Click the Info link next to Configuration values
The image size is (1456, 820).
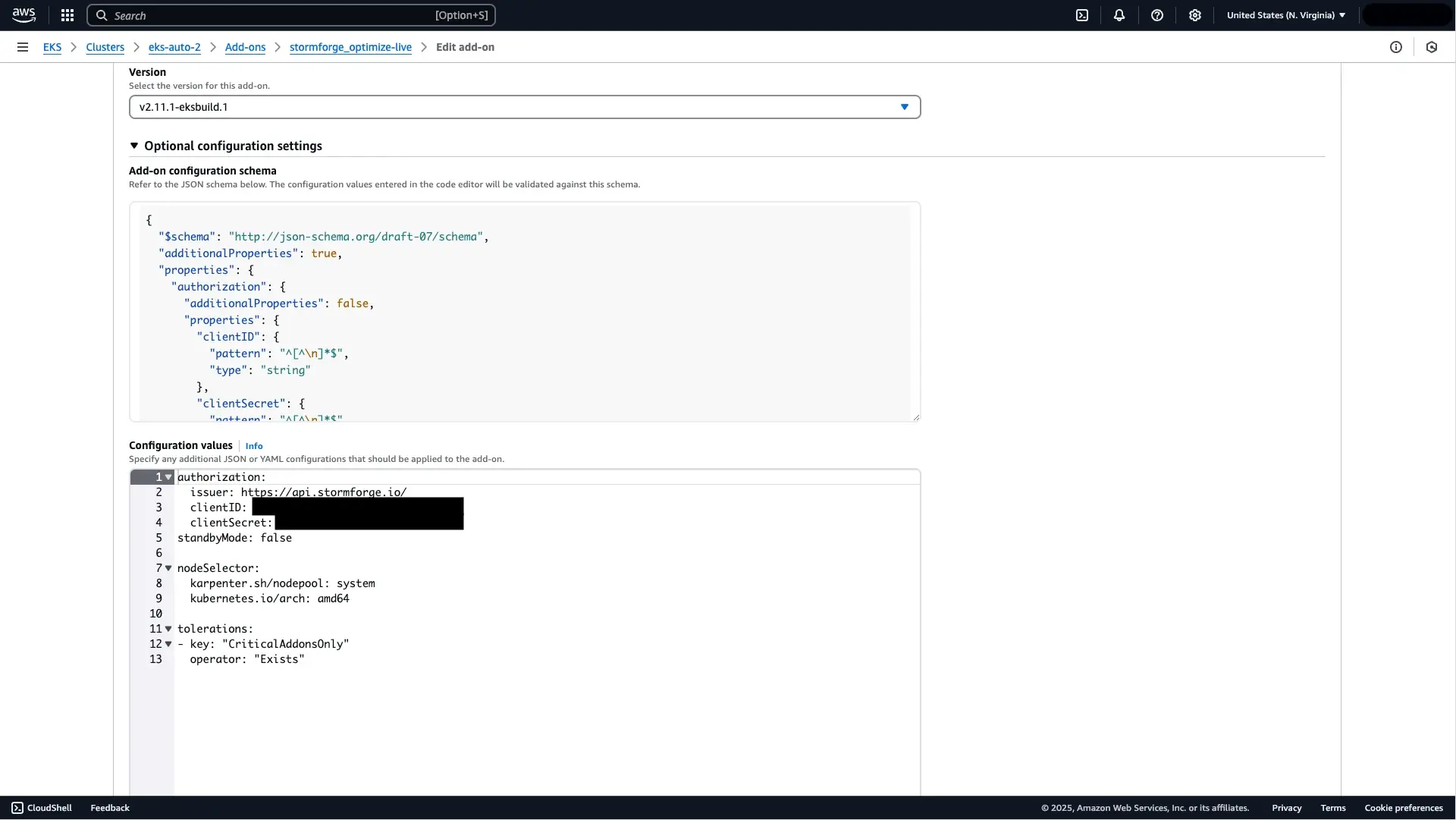254,445
